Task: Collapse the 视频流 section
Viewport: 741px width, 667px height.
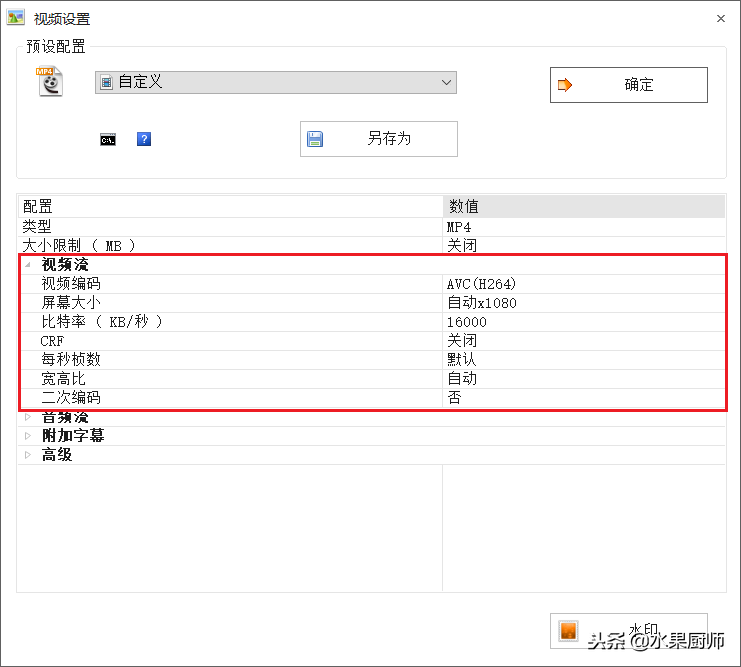Action: tap(28, 265)
